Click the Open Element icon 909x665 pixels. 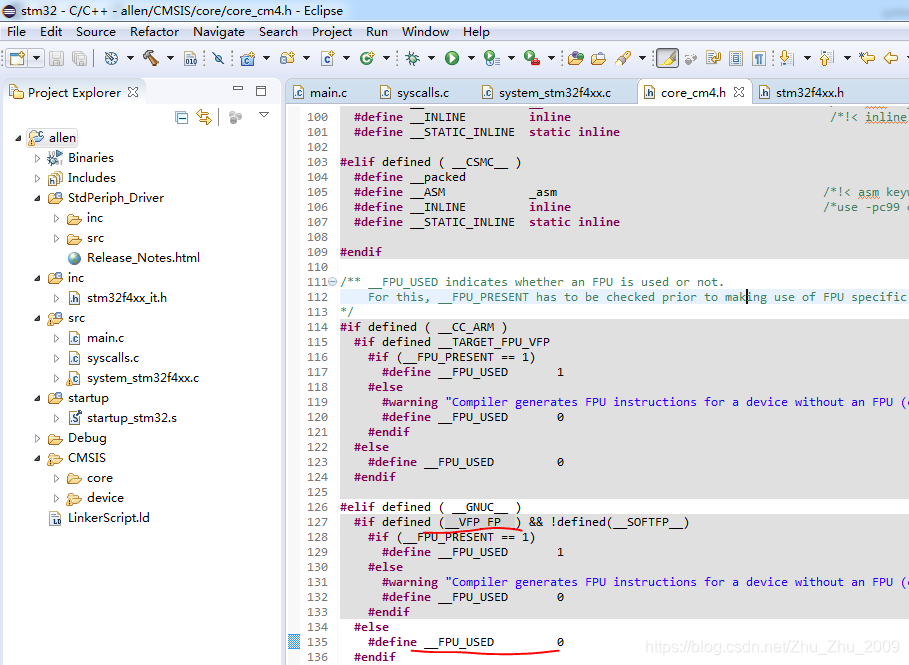576,58
